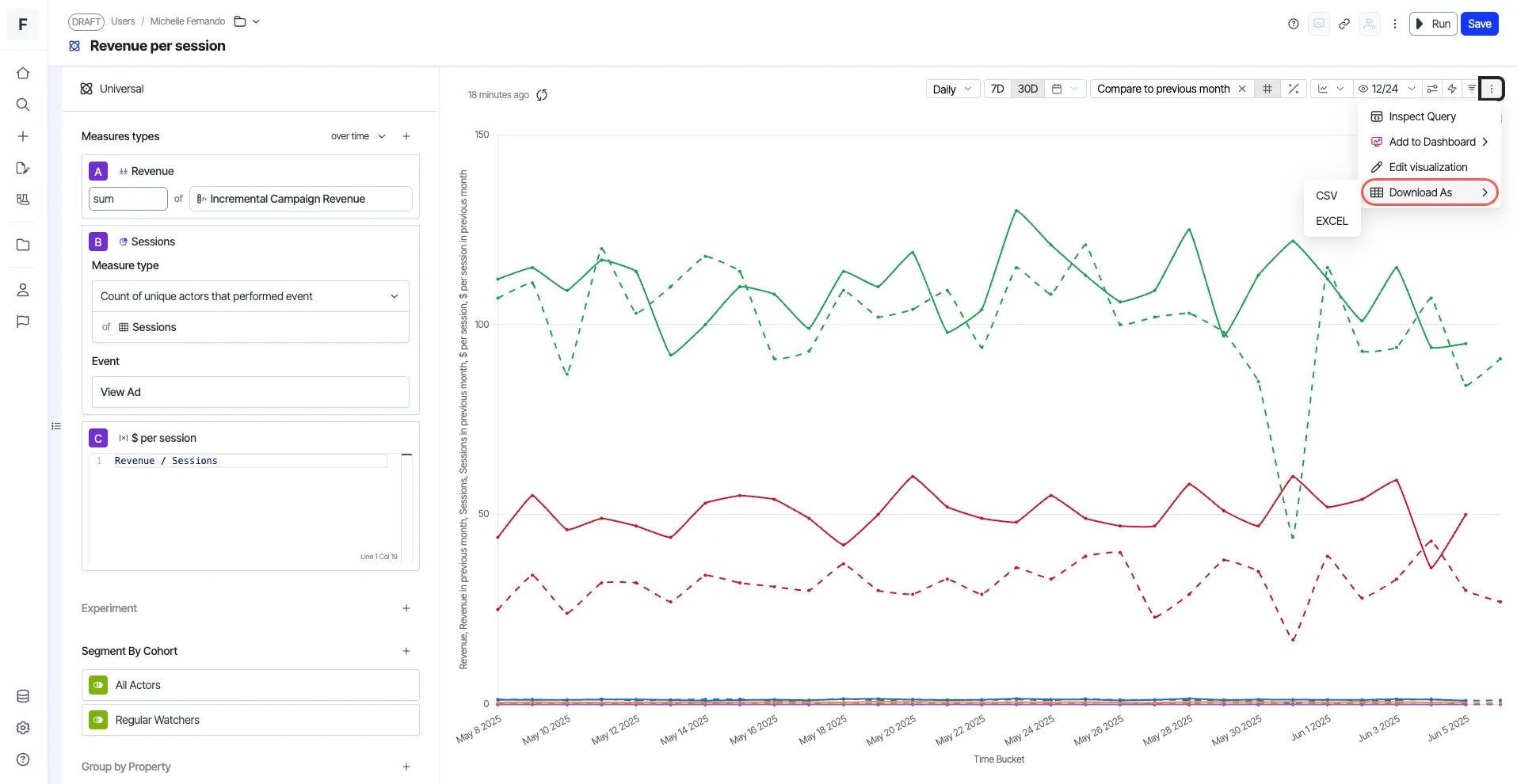Click the chart options three-dot button

[1492, 89]
